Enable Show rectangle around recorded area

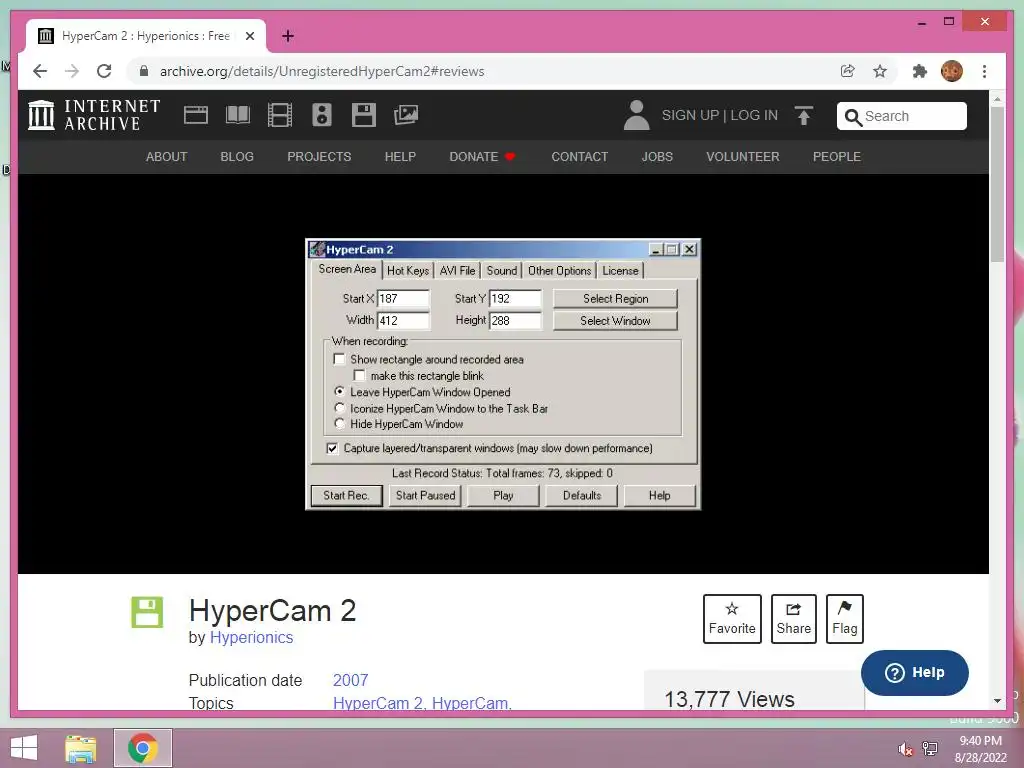pyautogui.click(x=339, y=359)
